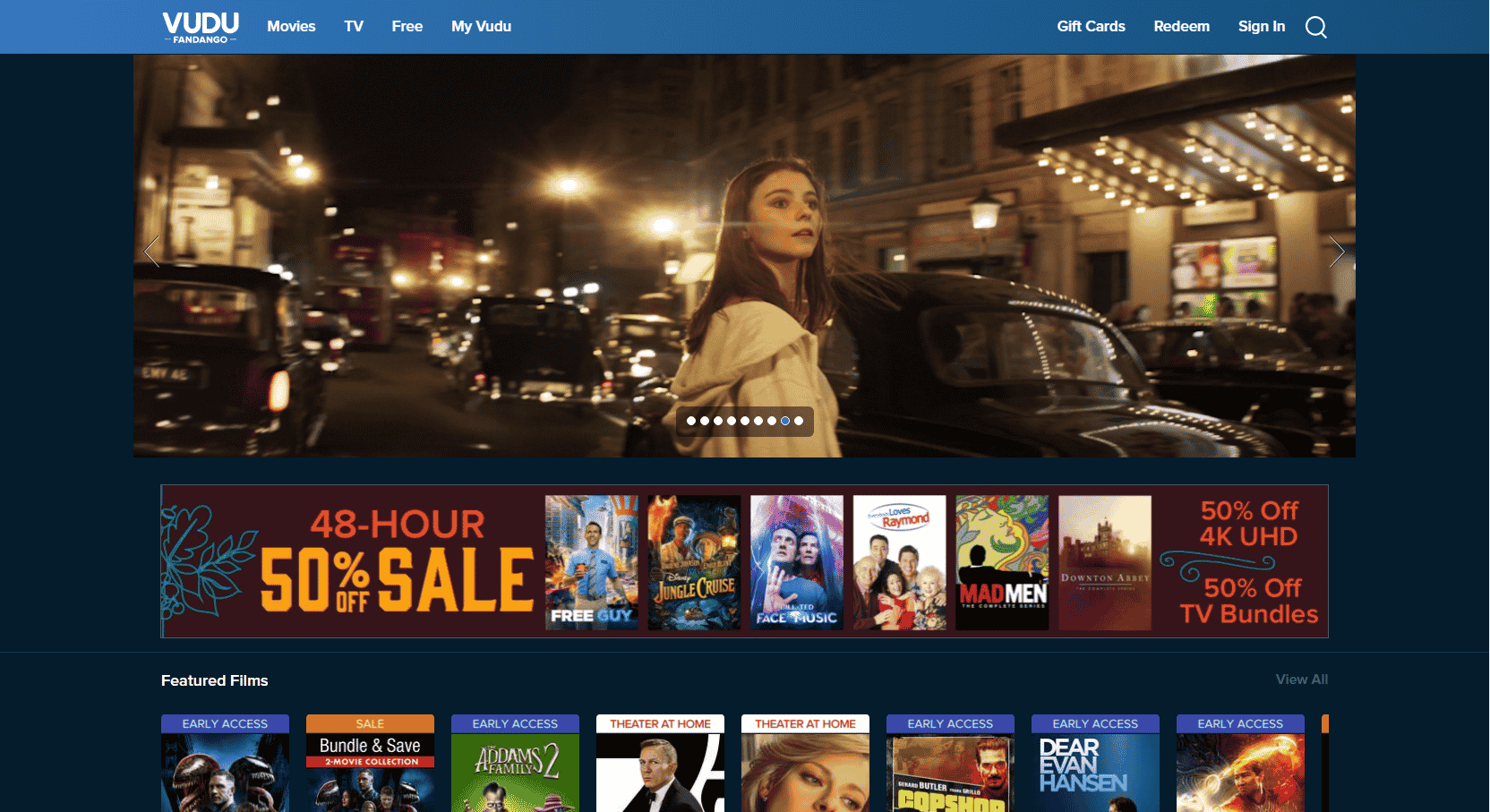Open the search magnifier icon

pos(1315,27)
